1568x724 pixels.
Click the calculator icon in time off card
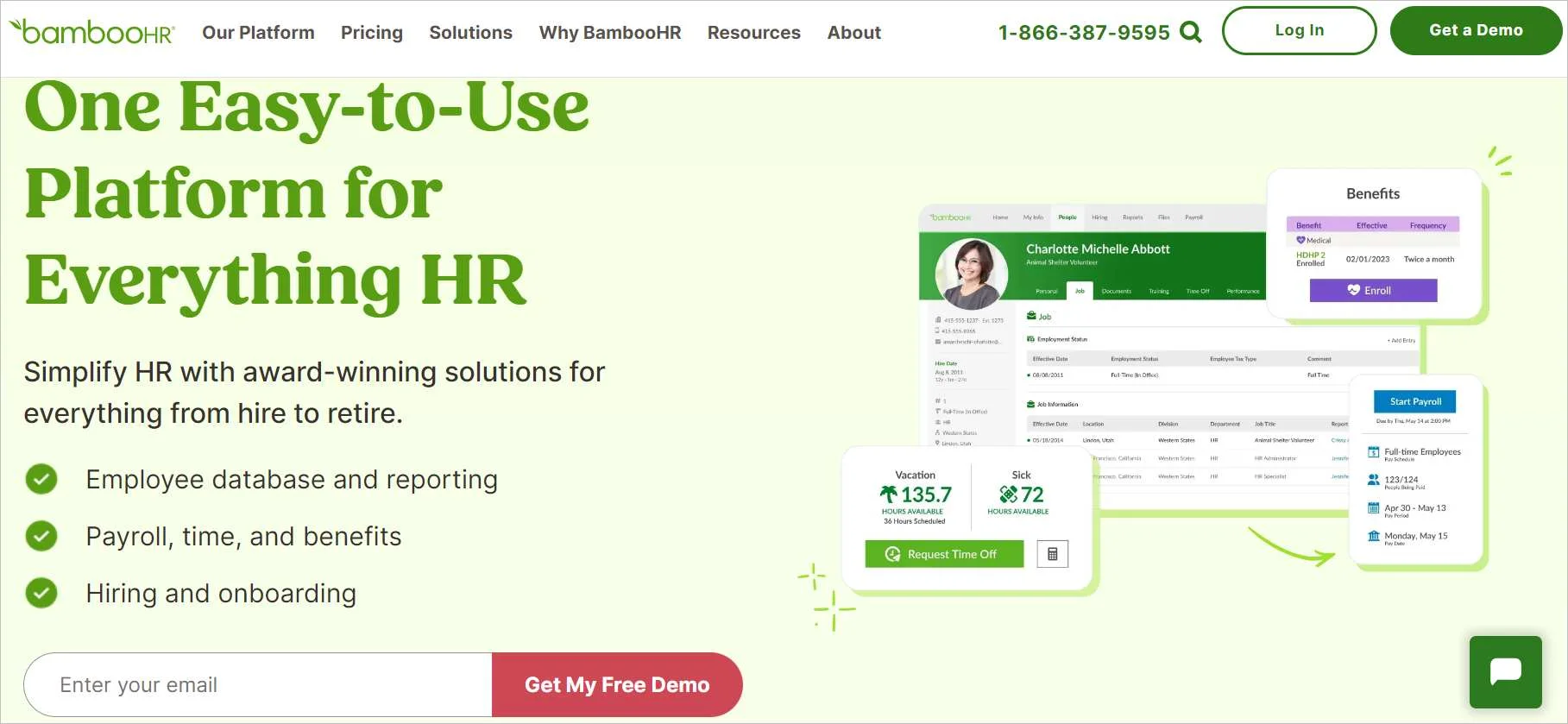click(x=1052, y=554)
